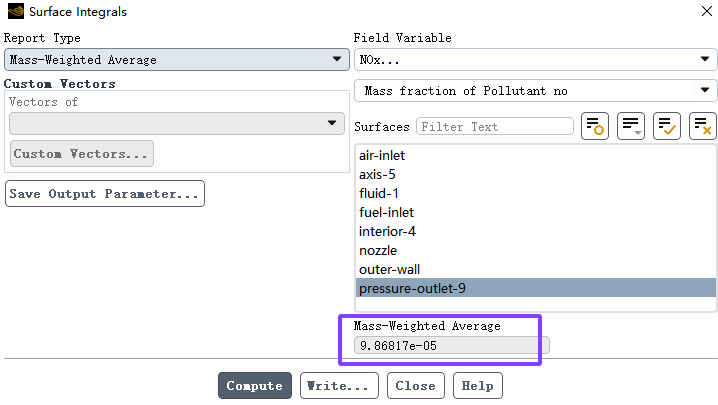718x405 pixels.
Task: Click the surface list options icon
Action: [631, 126]
